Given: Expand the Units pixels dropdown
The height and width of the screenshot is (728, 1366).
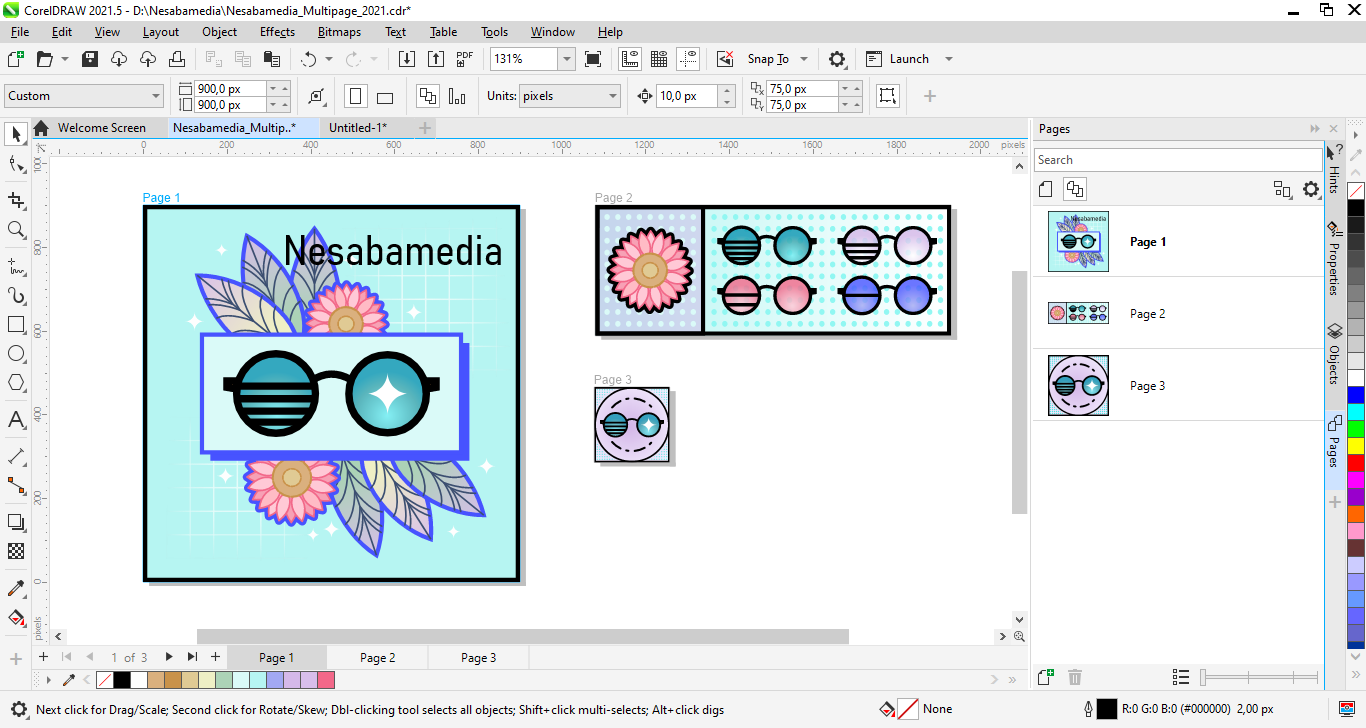Looking at the screenshot, I should (x=612, y=96).
